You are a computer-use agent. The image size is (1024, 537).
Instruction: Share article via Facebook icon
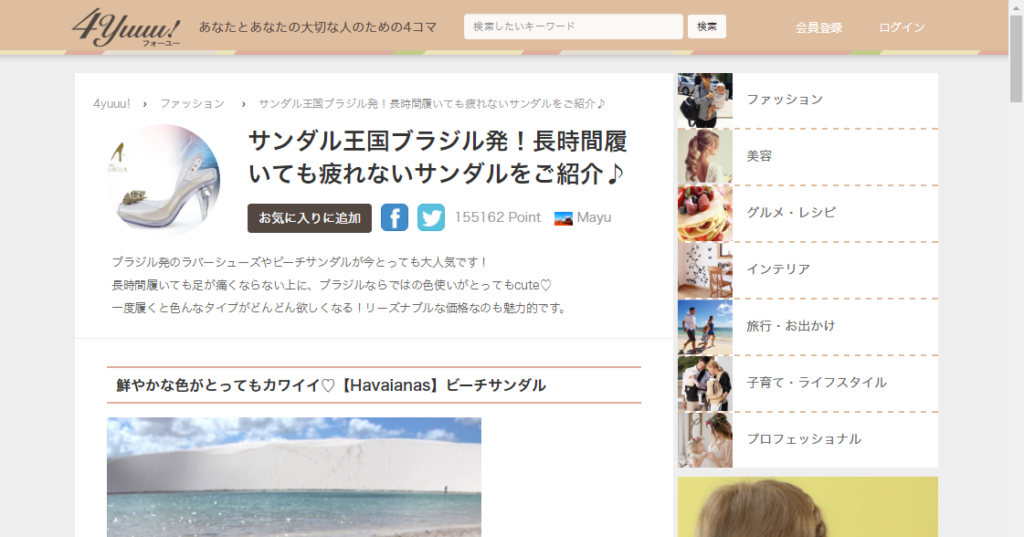[x=395, y=218]
